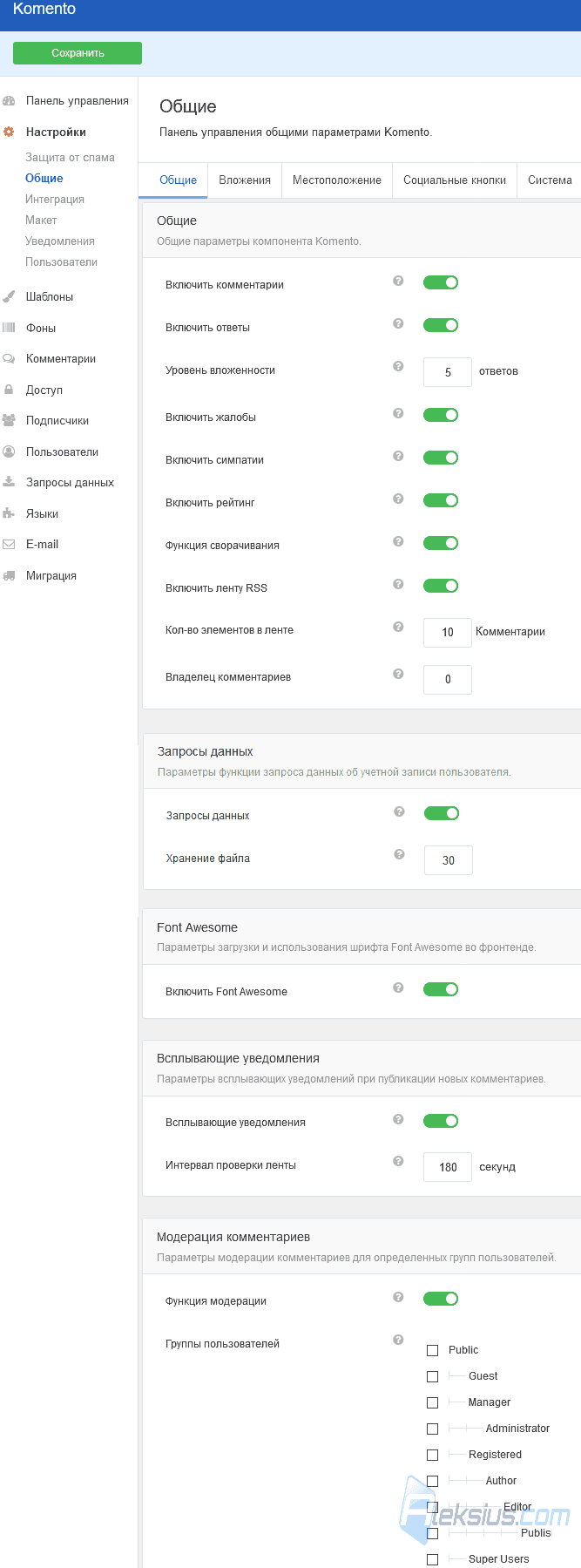Click help icon for Включить рейтинг
The image size is (581, 1568).
coord(398,499)
